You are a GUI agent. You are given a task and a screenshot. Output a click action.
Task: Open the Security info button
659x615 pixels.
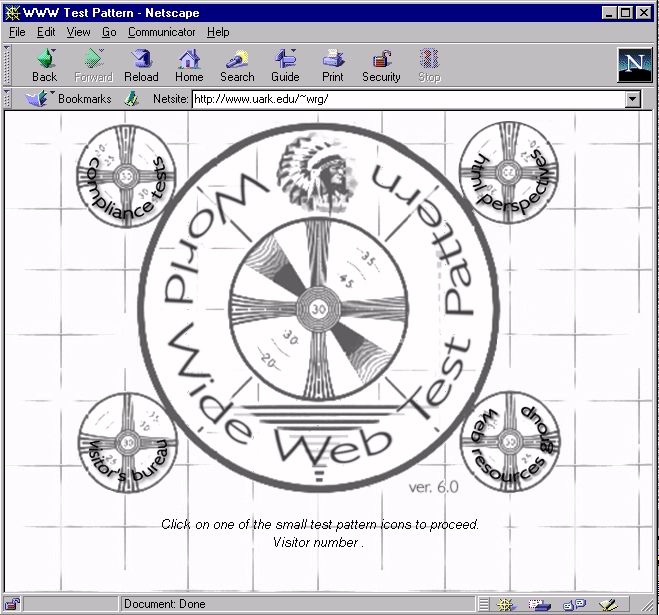click(381, 65)
